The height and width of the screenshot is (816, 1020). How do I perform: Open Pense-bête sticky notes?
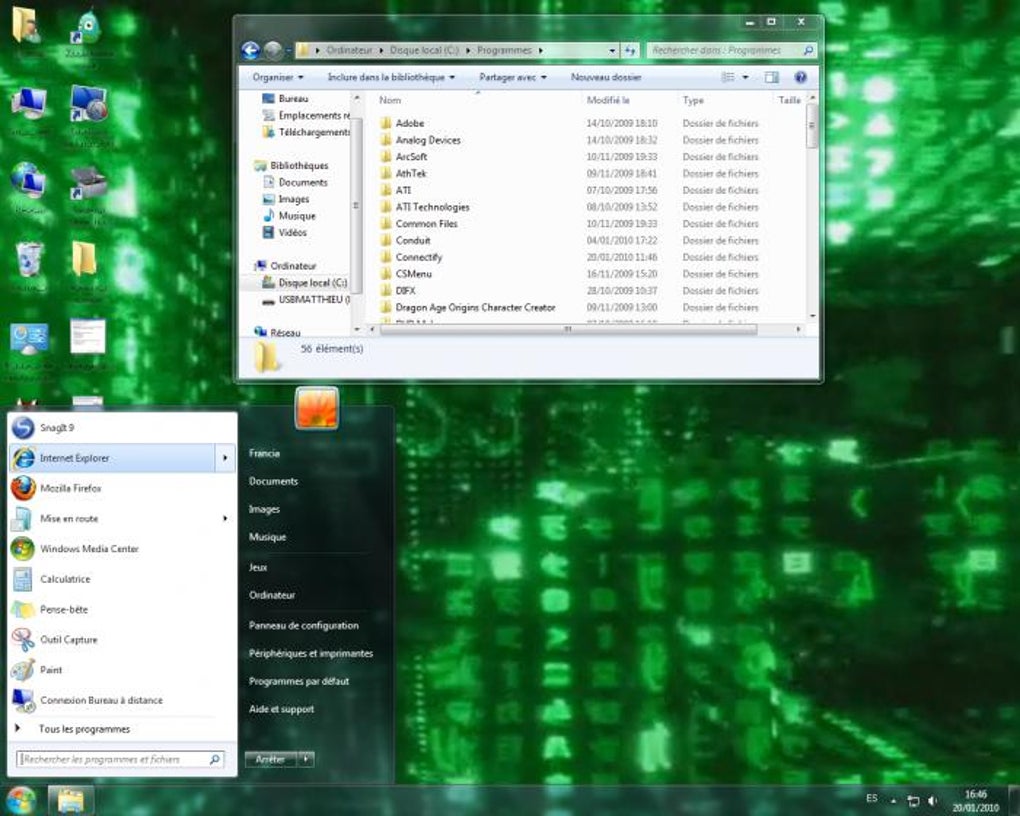click(122, 610)
